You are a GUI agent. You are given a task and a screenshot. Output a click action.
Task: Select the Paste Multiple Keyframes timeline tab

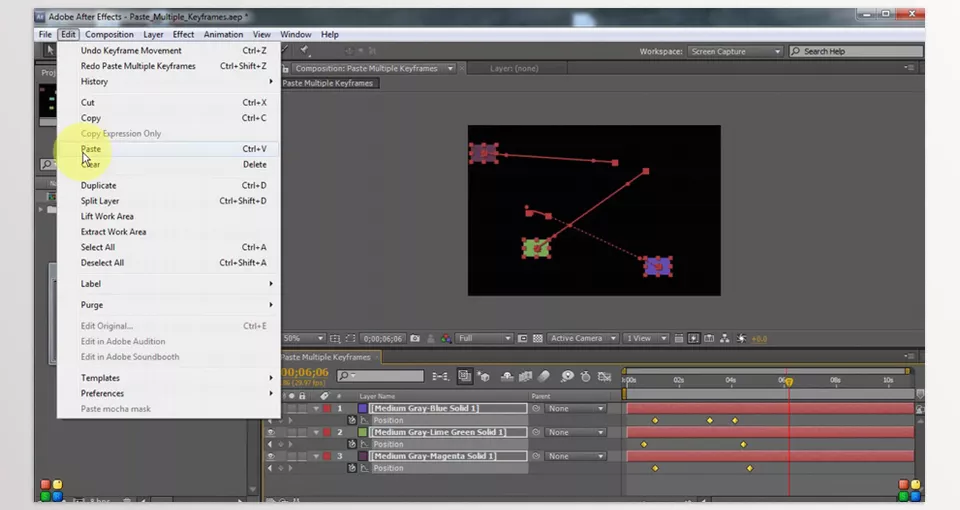tap(327, 357)
